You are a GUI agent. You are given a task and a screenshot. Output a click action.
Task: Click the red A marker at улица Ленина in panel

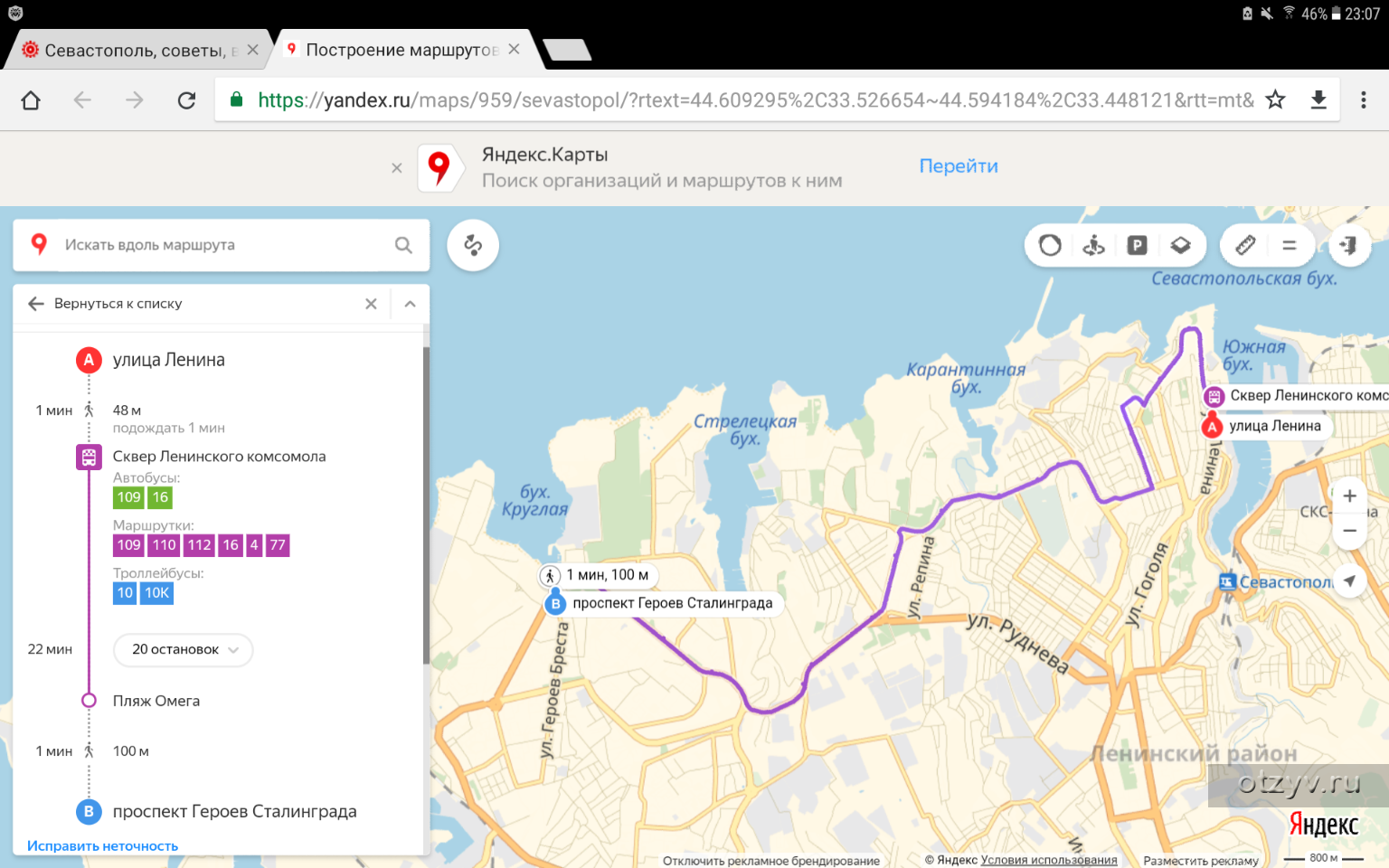tap(89, 360)
